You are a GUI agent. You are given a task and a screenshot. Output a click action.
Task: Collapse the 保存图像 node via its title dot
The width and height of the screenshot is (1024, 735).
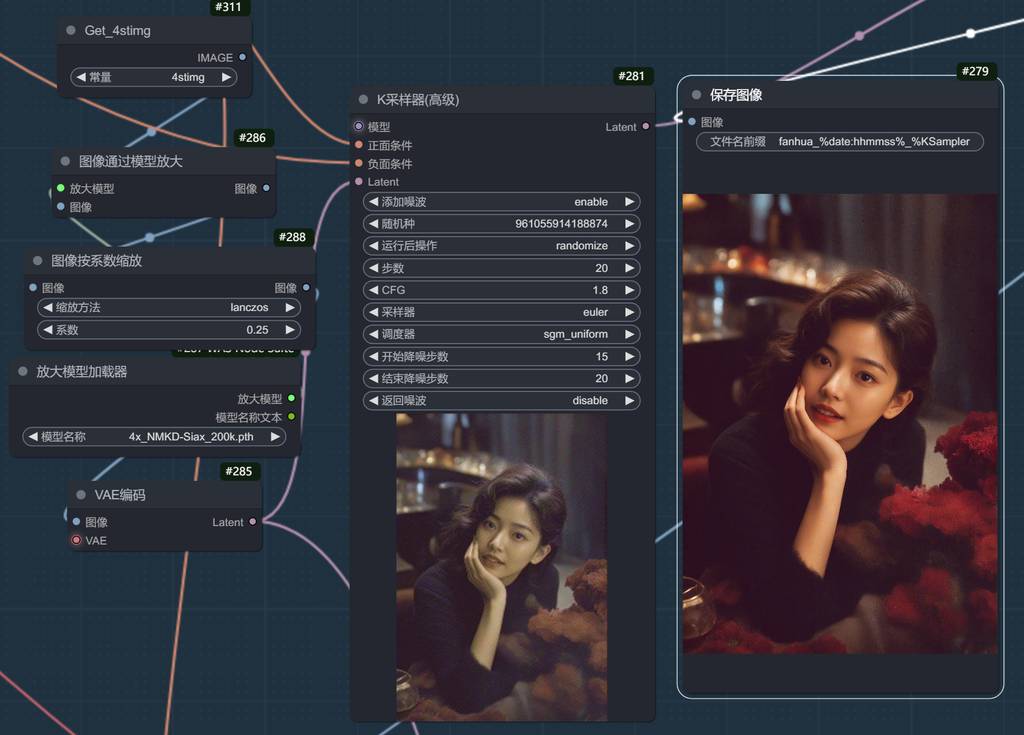coord(695,95)
